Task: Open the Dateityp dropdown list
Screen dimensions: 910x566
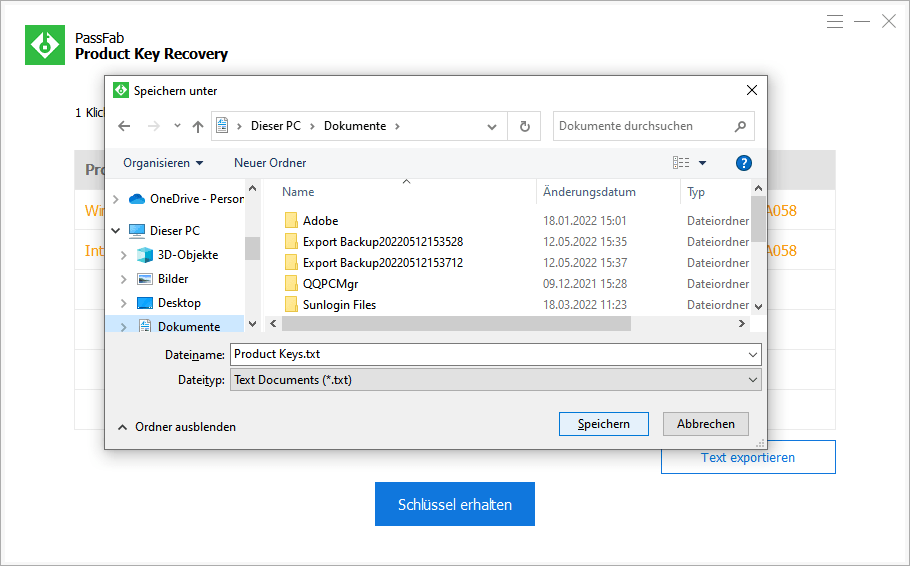Action: (x=753, y=380)
